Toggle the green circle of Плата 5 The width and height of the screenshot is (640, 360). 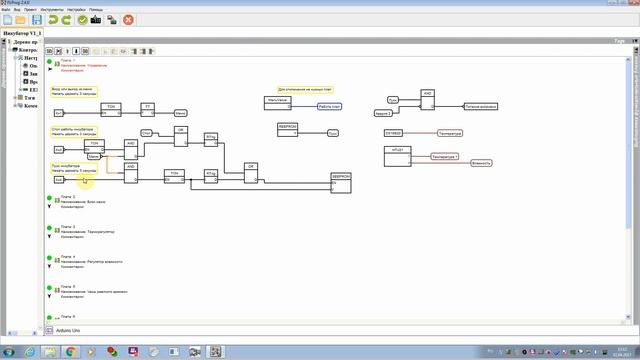[x=49, y=288]
